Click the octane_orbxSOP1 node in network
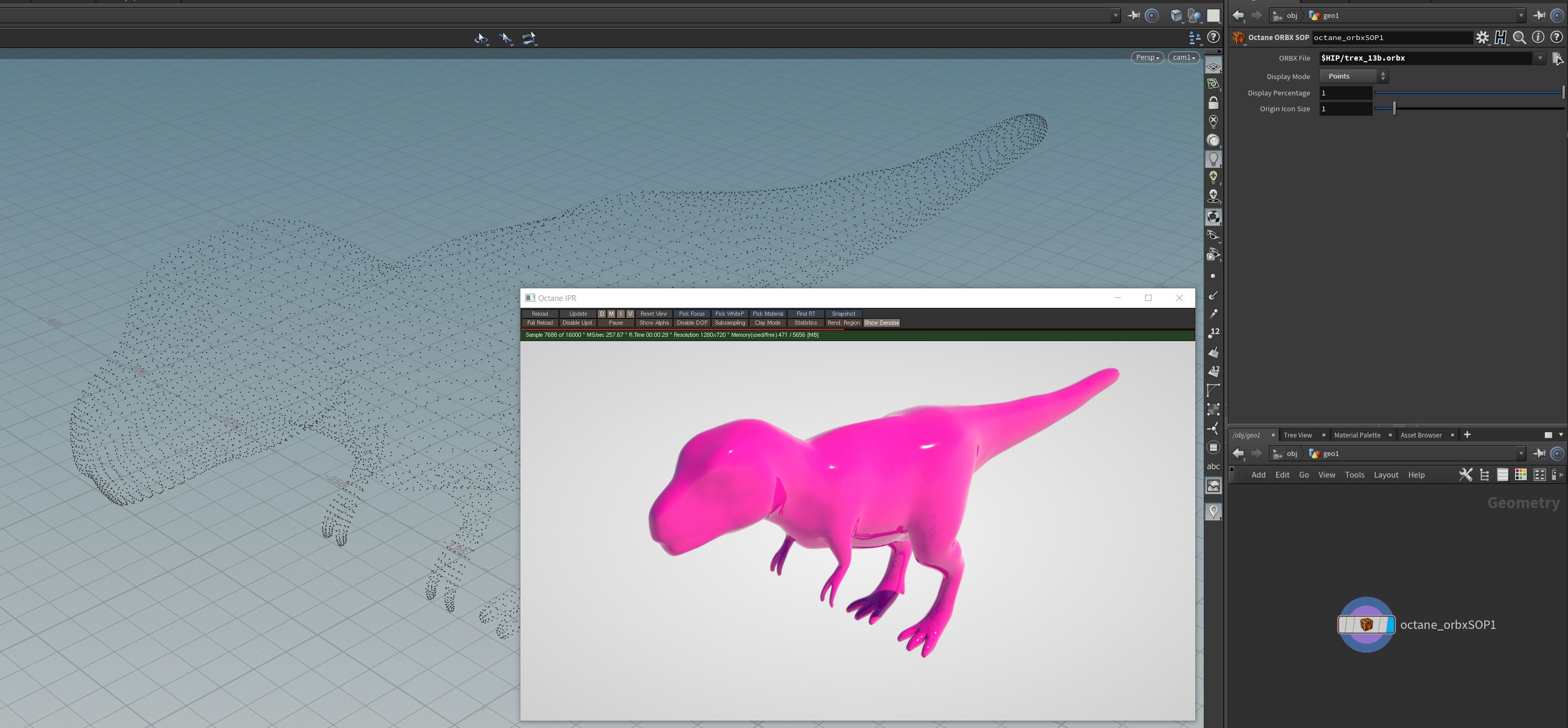This screenshot has height=728, width=1568. point(1366,625)
